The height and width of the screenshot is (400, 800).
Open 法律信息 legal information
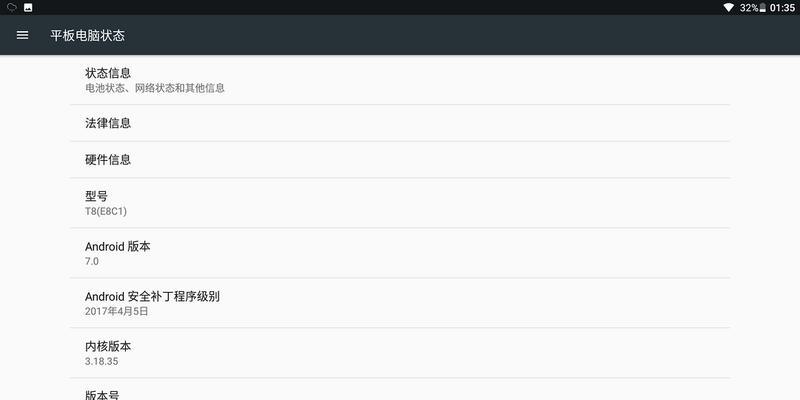pos(400,123)
